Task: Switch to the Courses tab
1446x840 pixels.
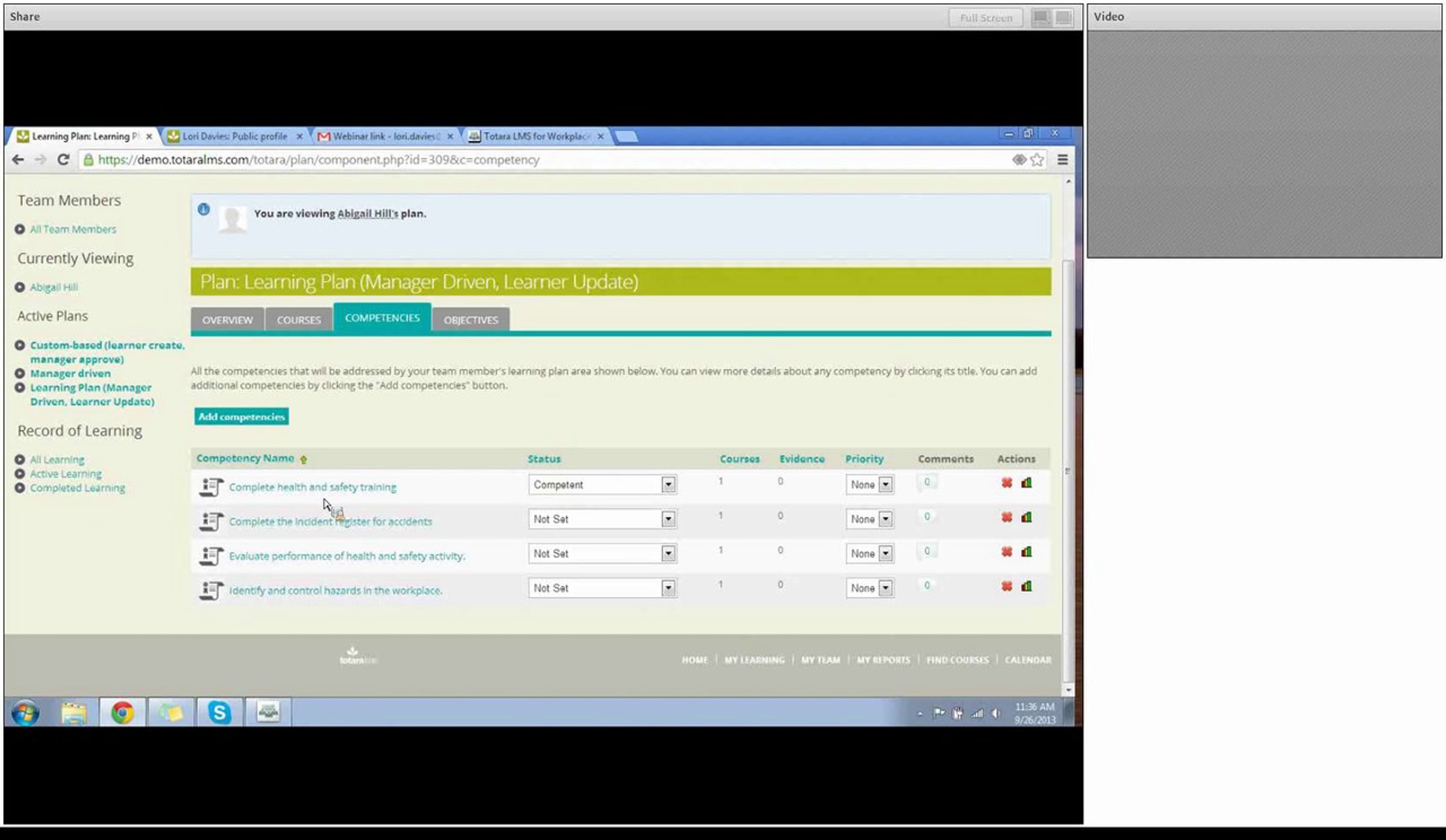Action: (298, 320)
